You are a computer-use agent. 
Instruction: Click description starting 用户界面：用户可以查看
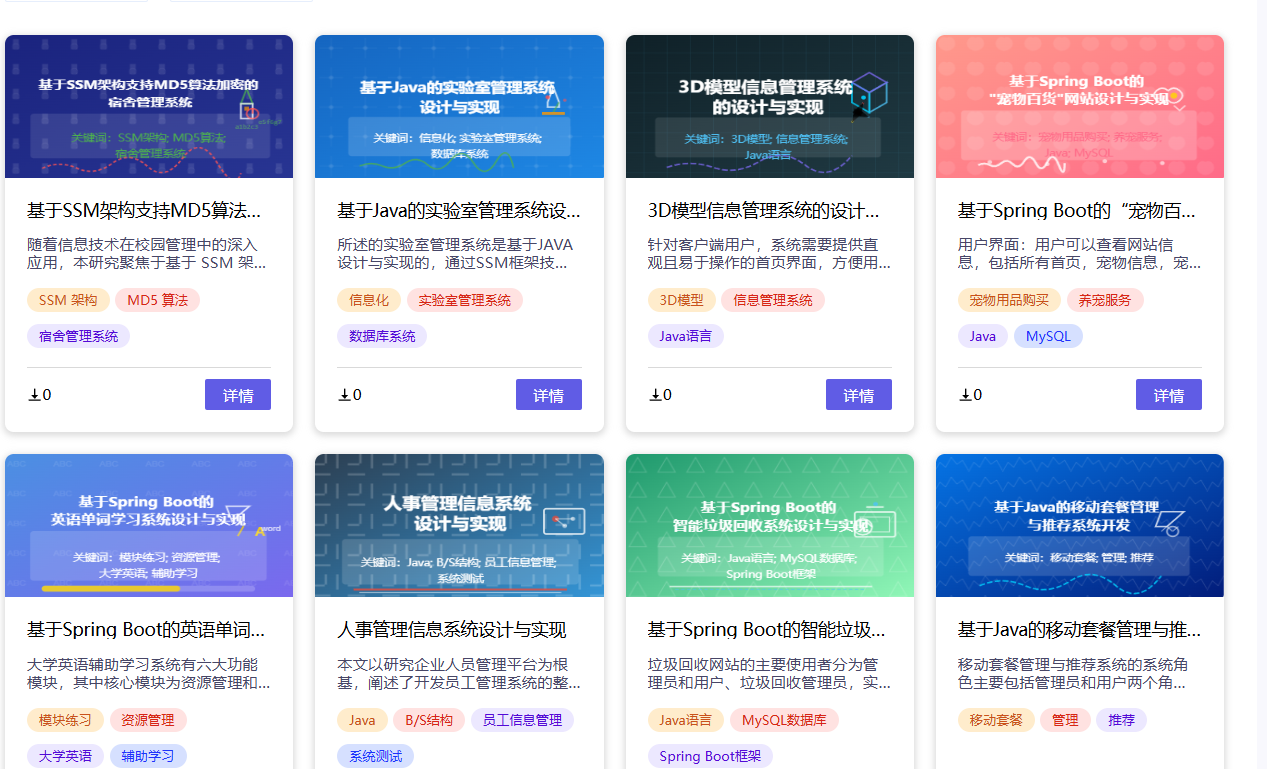[x=1080, y=254]
